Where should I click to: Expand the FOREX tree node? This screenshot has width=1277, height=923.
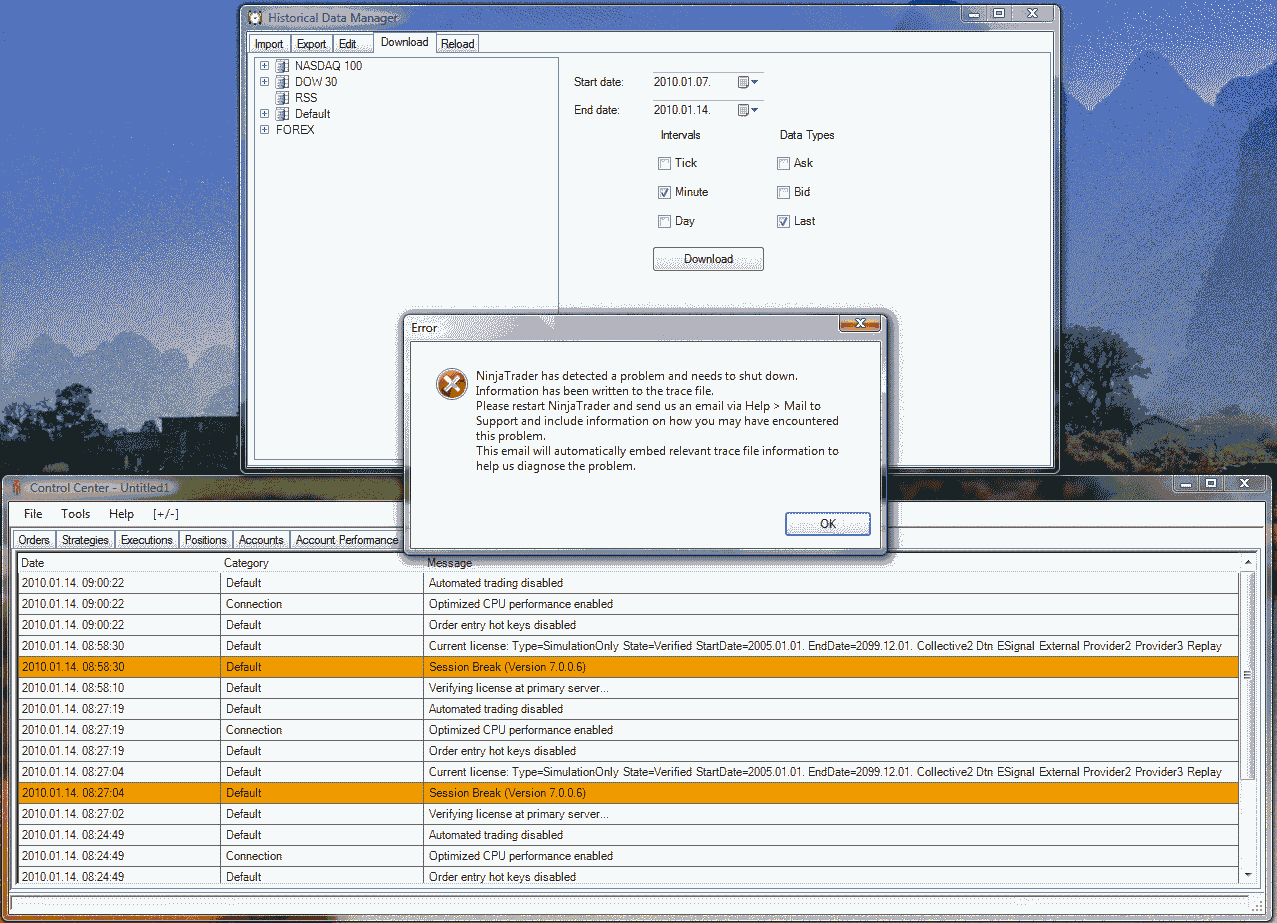click(x=264, y=130)
